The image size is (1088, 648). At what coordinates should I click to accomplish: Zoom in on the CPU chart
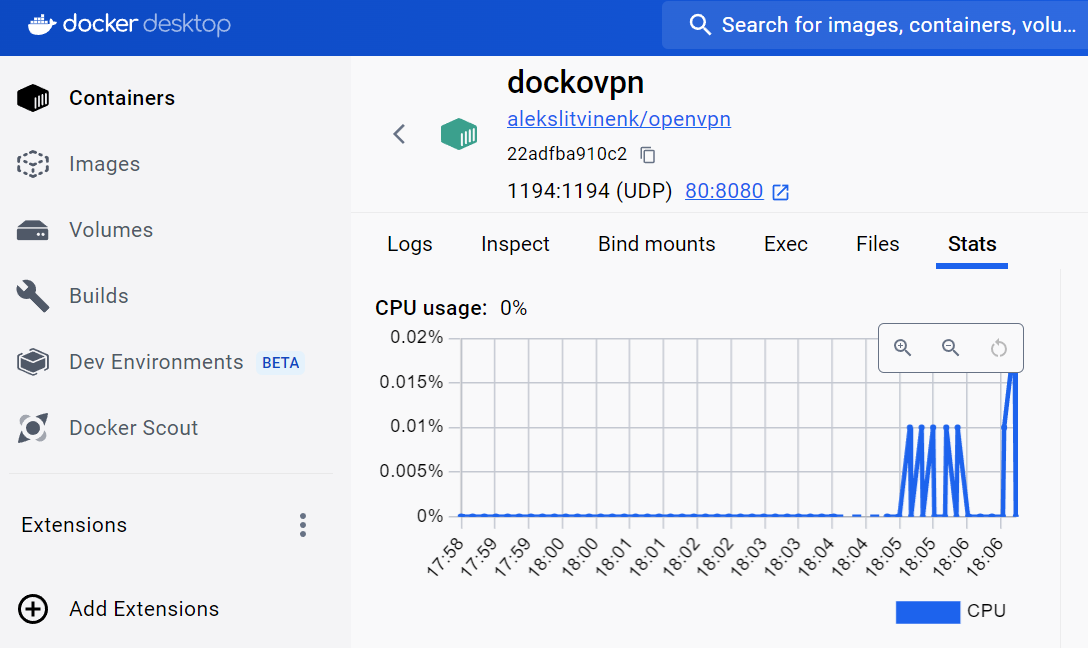902,348
